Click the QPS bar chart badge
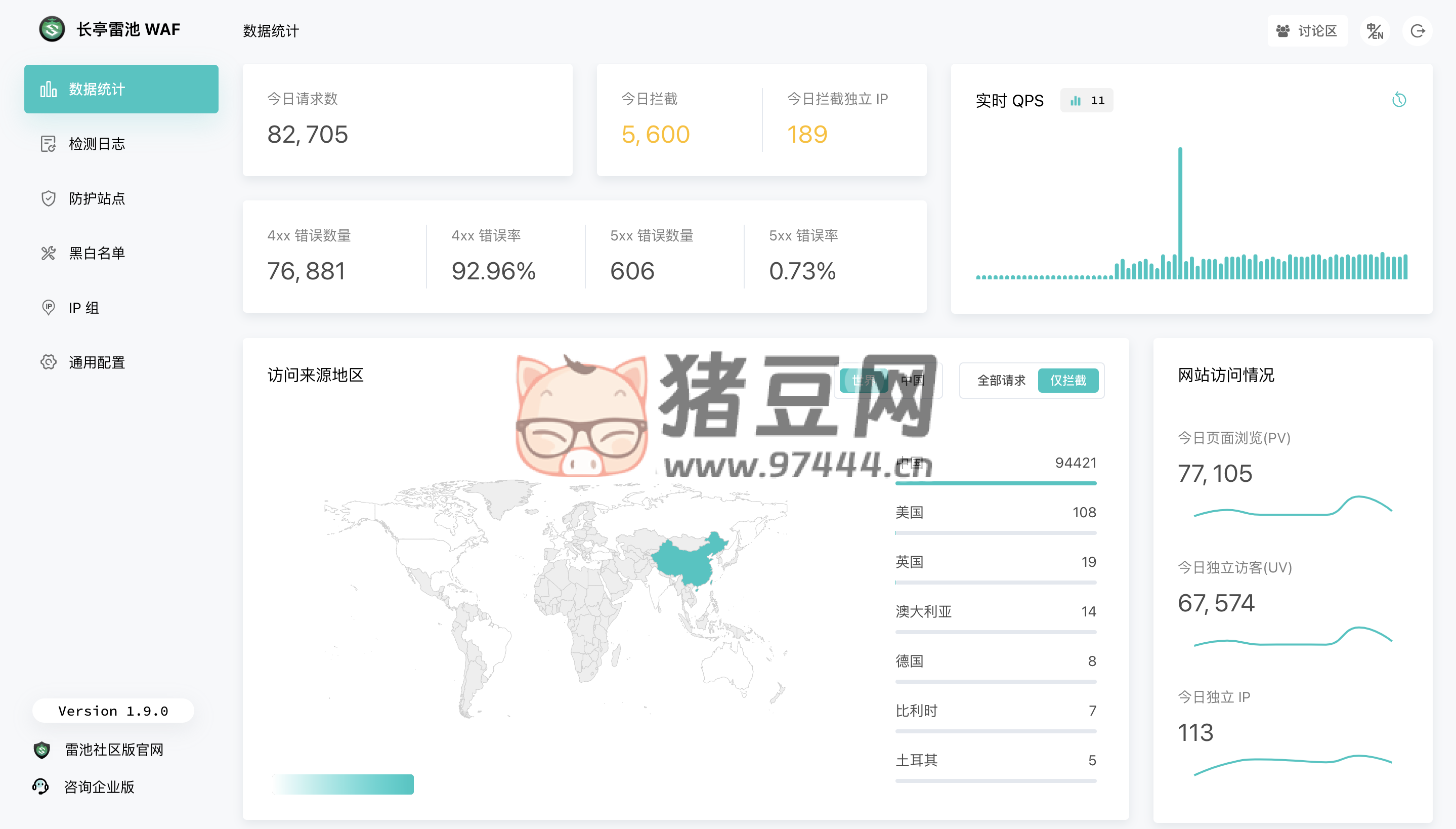This screenshot has width=1456, height=829. click(1086, 101)
